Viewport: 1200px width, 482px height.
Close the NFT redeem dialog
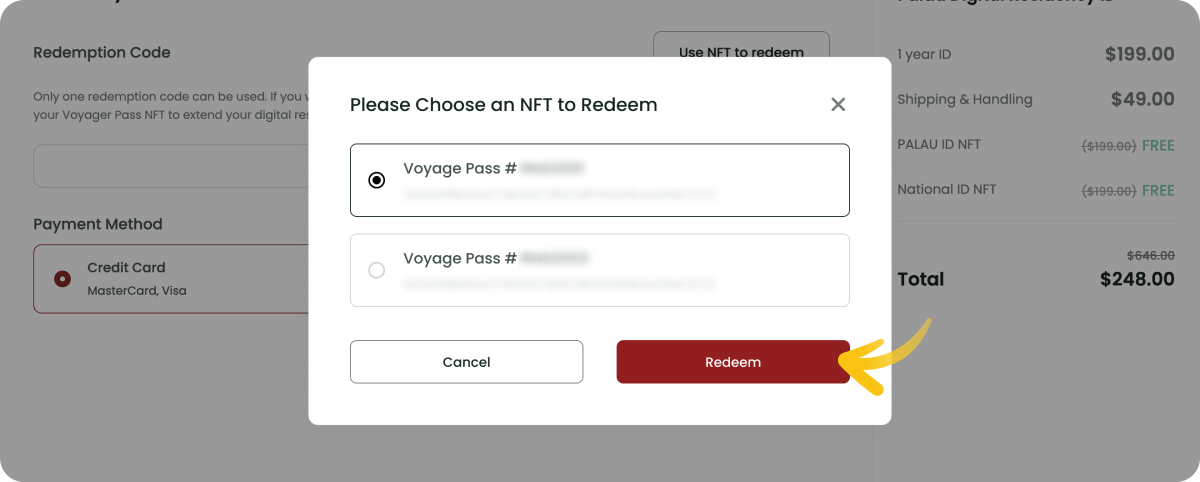[838, 104]
